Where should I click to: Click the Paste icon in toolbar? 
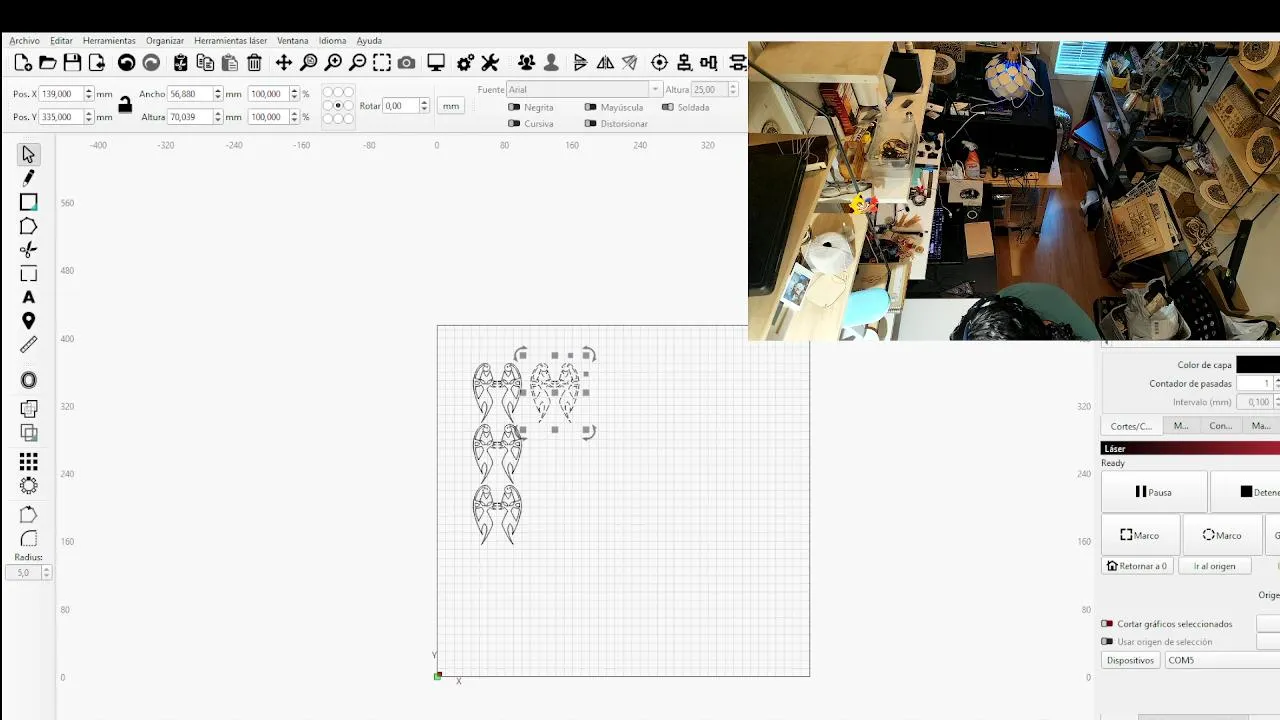coord(230,63)
